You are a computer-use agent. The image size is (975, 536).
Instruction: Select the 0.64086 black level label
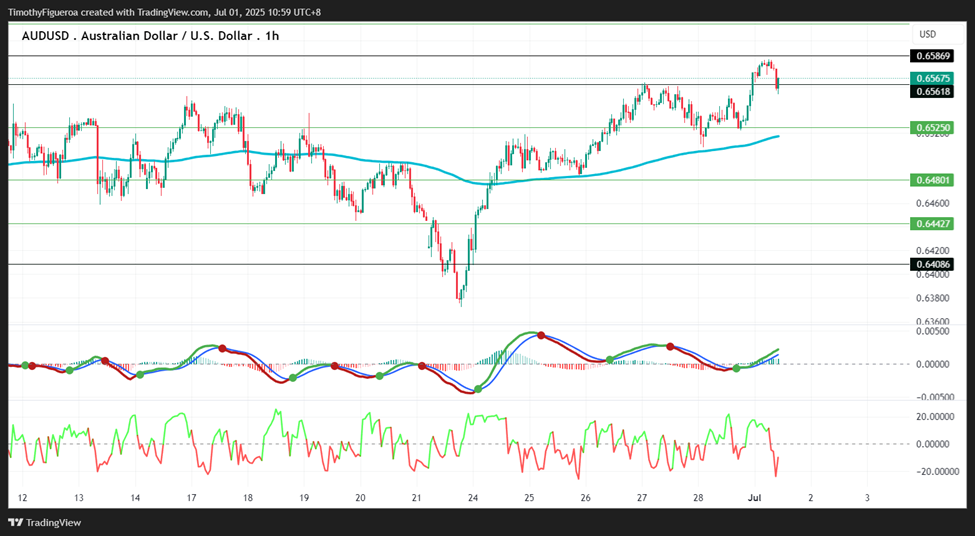coord(931,264)
